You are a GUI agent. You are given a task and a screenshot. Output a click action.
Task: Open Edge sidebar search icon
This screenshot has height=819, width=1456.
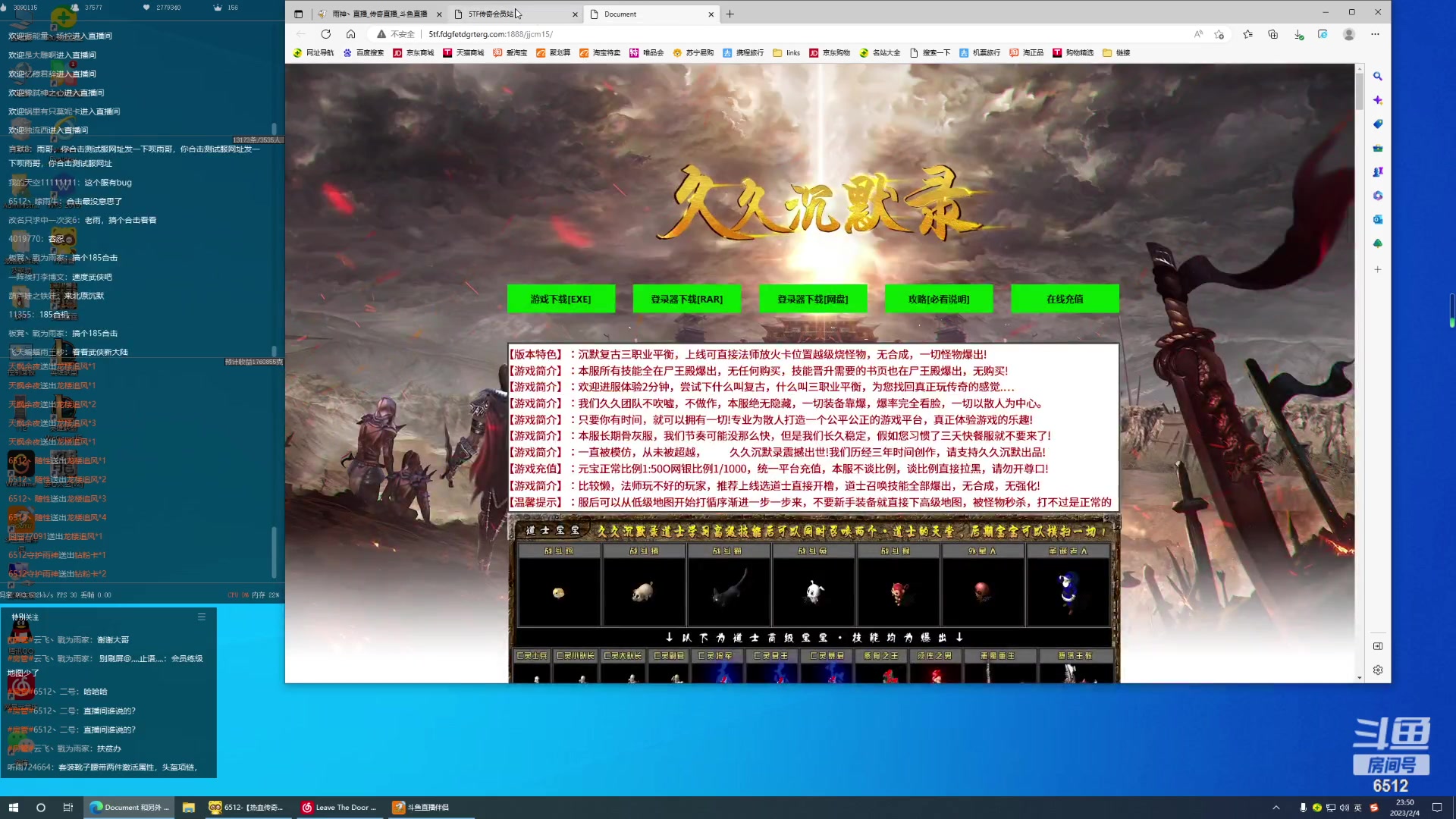1378,76
